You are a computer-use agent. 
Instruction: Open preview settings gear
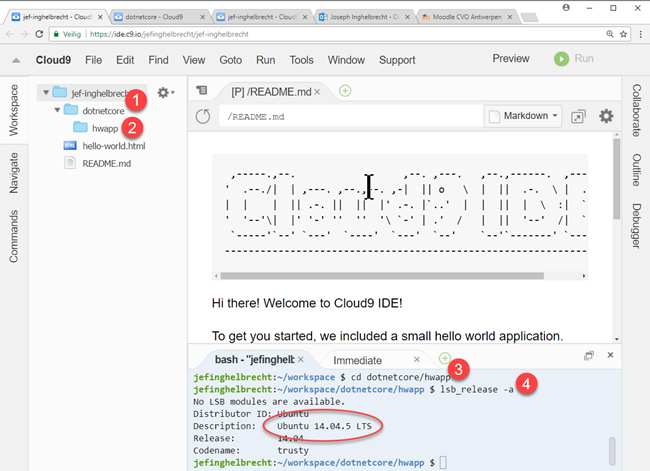[x=606, y=116]
